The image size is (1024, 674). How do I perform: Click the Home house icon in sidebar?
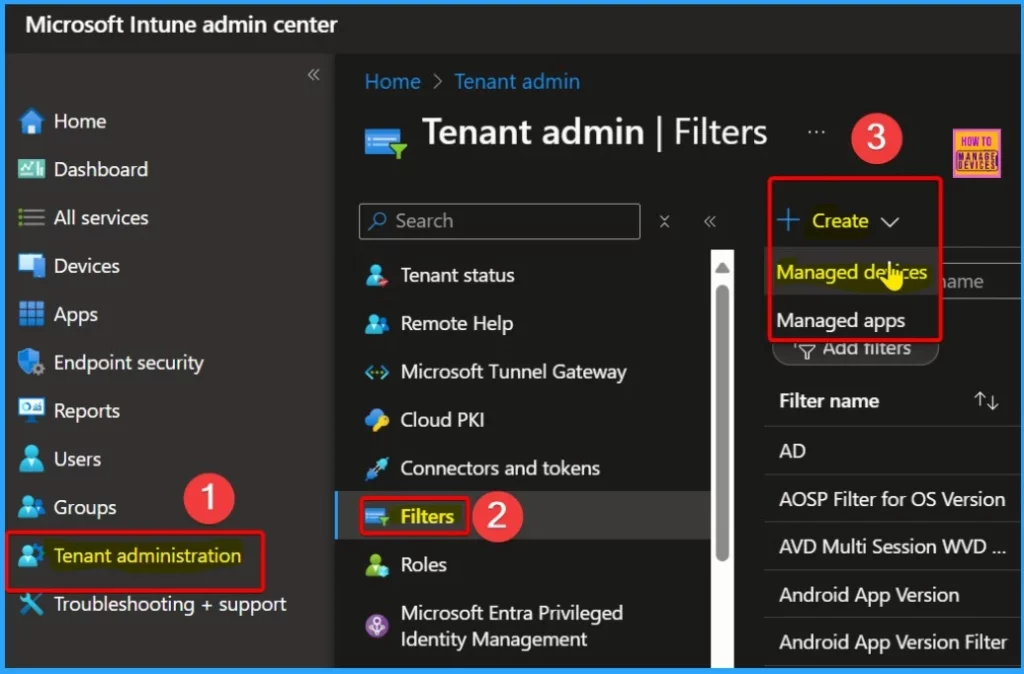pyautogui.click(x=31, y=121)
